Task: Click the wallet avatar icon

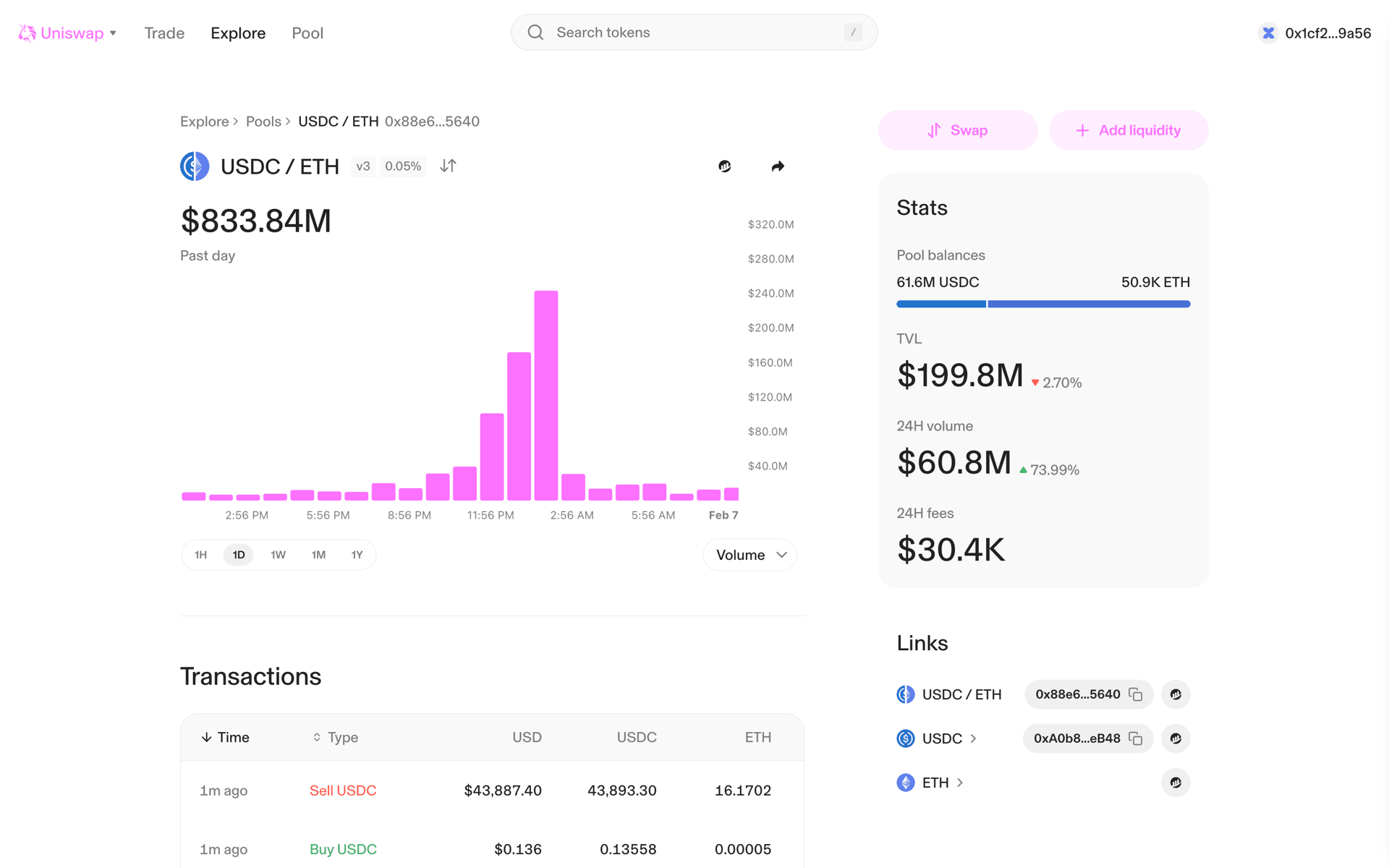Action: click(1268, 33)
